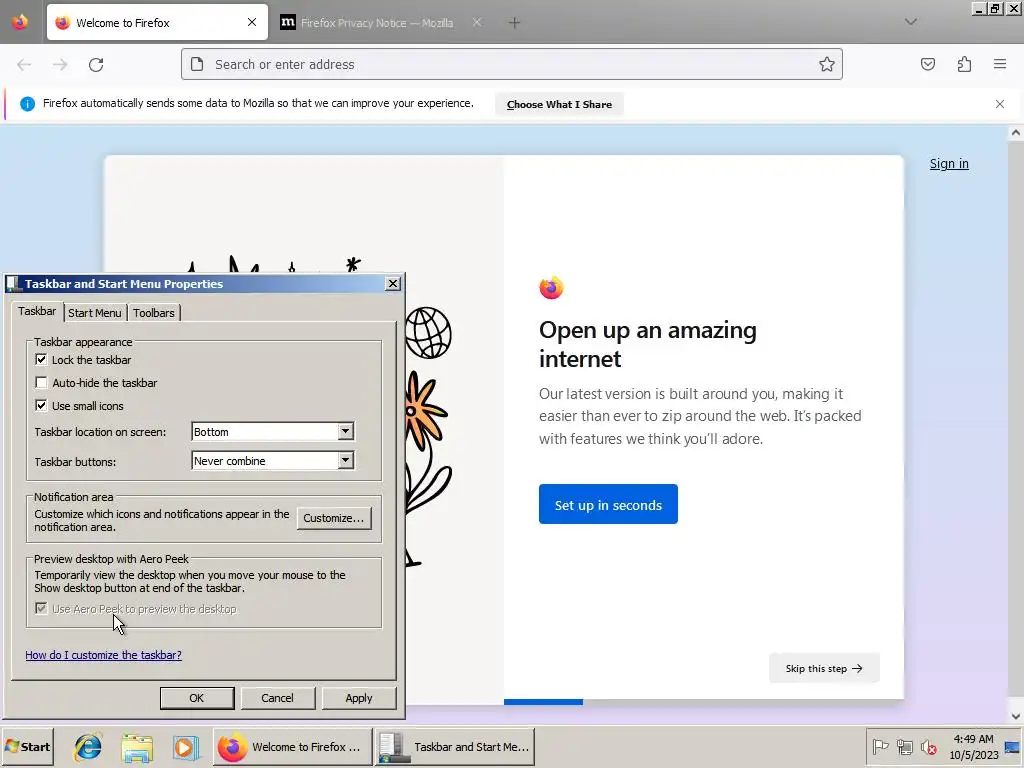Screen dimensions: 1024x768
Task: Click the muted volume tray icon
Action: 928,746
